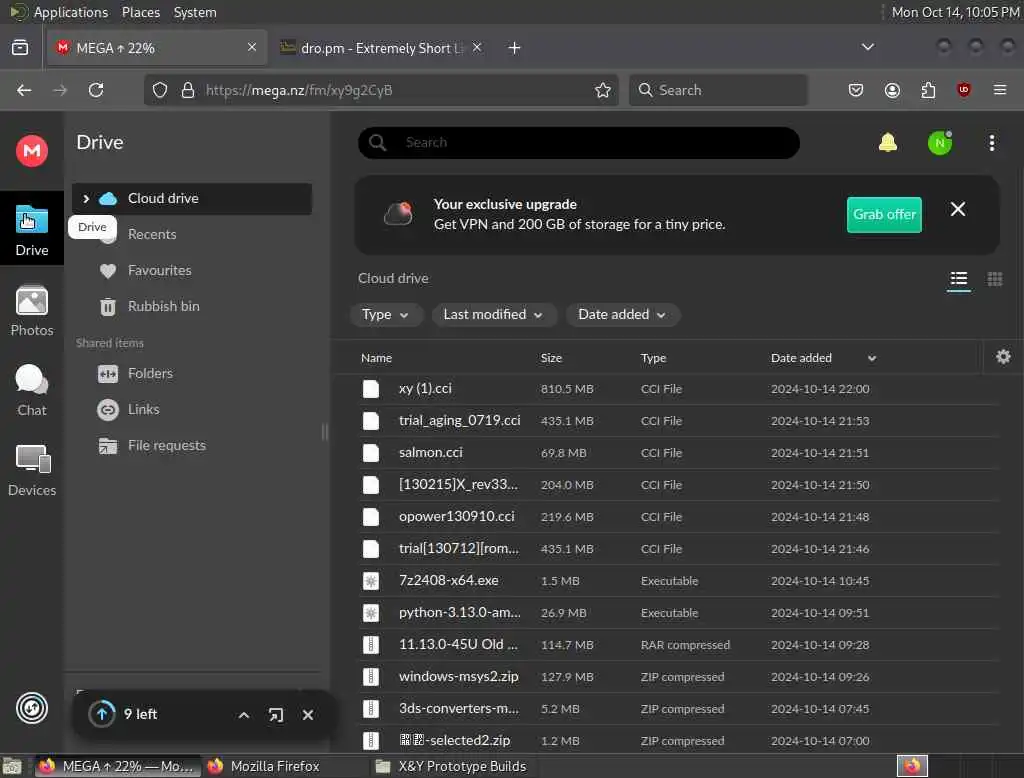Go back in browser history
This screenshot has height=778, width=1024.
[x=24, y=90]
